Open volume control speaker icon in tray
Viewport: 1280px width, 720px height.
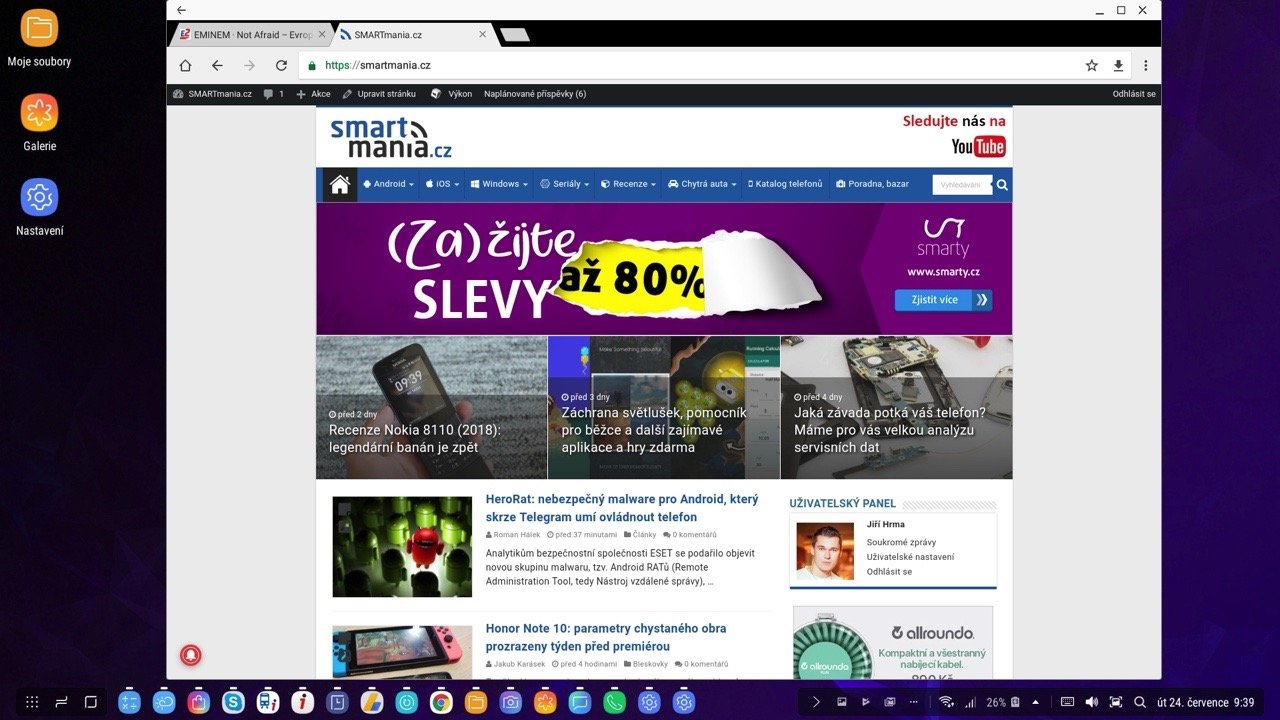pos(1091,702)
